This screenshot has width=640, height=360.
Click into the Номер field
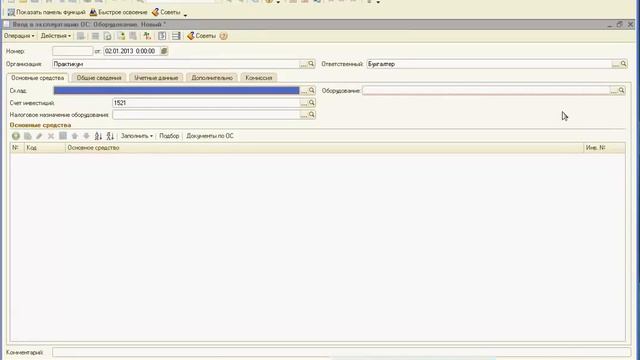[x=73, y=51]
